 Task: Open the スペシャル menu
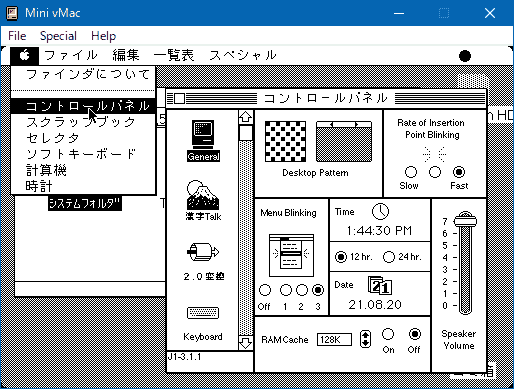pos(243,55)
